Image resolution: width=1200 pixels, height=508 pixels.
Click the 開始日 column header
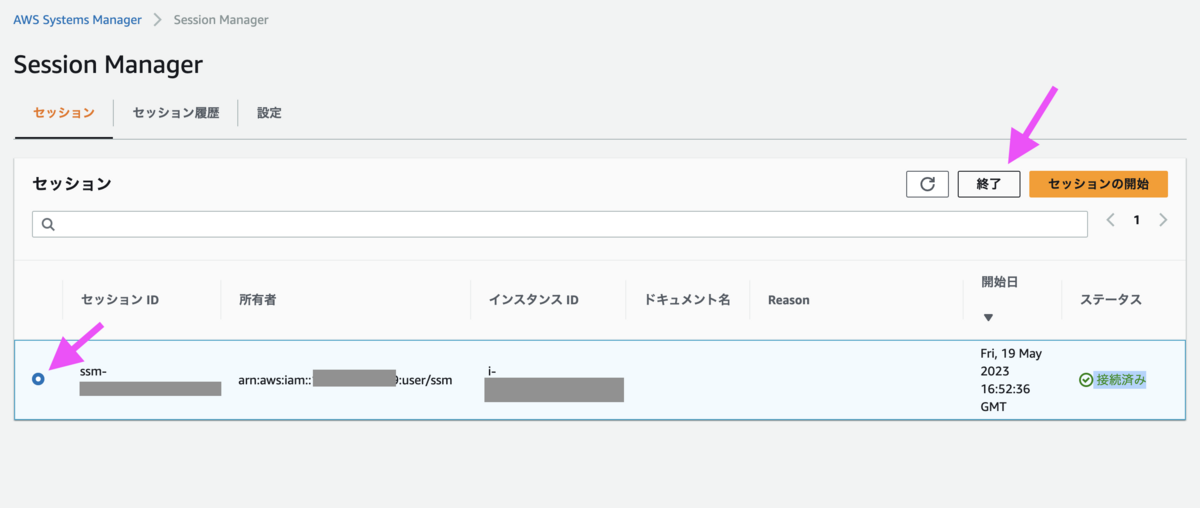pos(999,283)
